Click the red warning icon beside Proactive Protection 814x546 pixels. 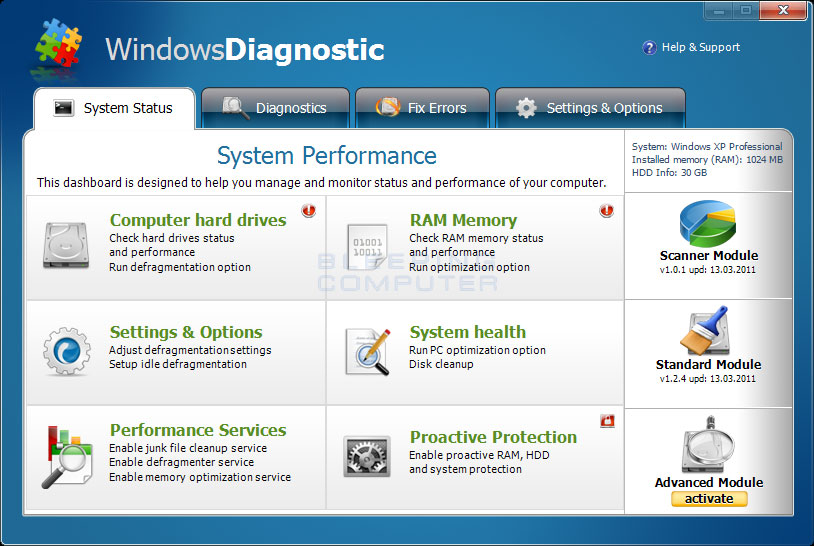(607, 421)
